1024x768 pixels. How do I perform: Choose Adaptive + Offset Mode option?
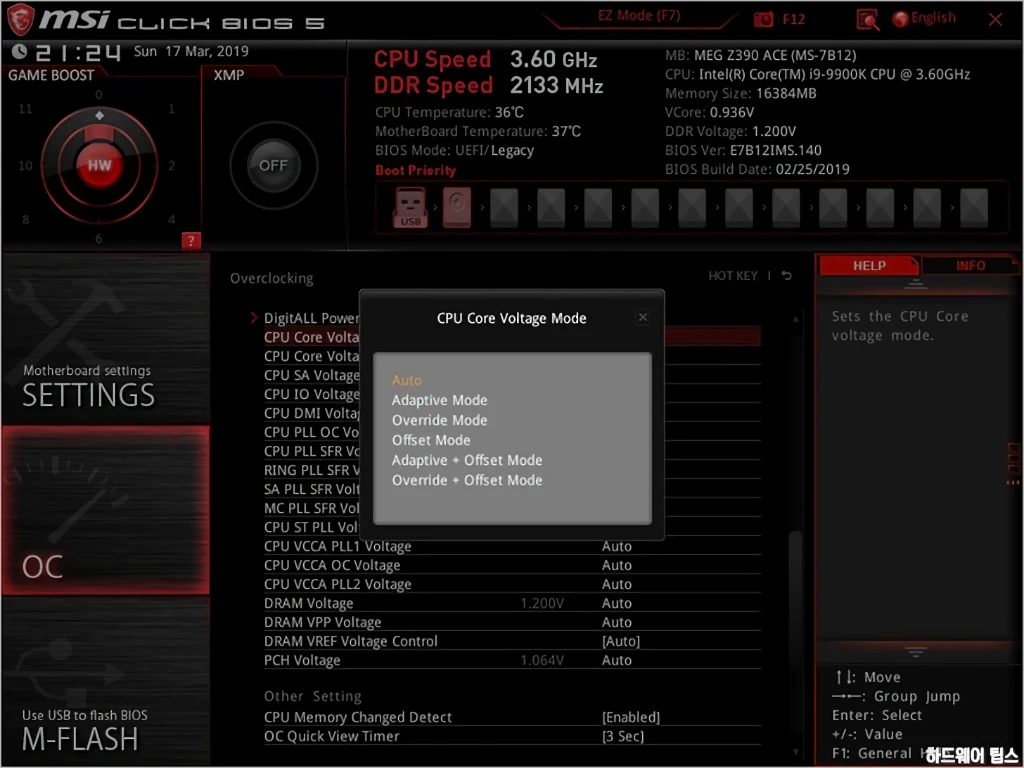pos(466,460)
